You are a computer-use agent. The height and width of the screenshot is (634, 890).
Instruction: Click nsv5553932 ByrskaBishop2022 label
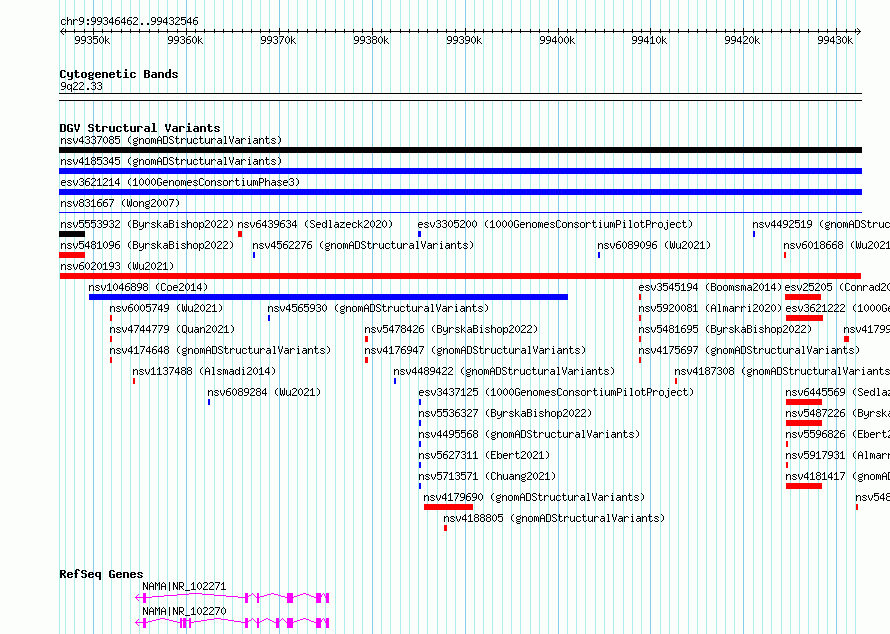pos(147,224)
